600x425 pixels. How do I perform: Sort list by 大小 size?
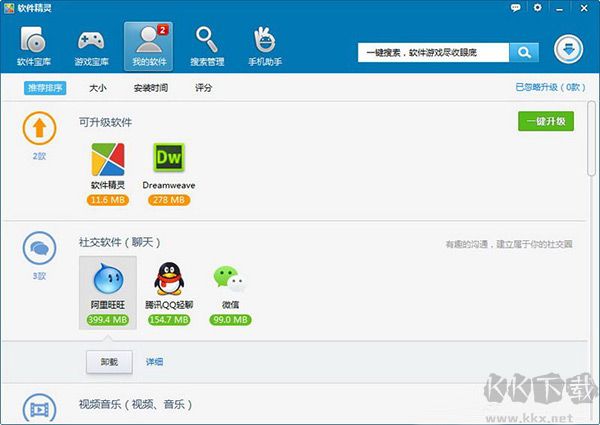pos(98,88)
